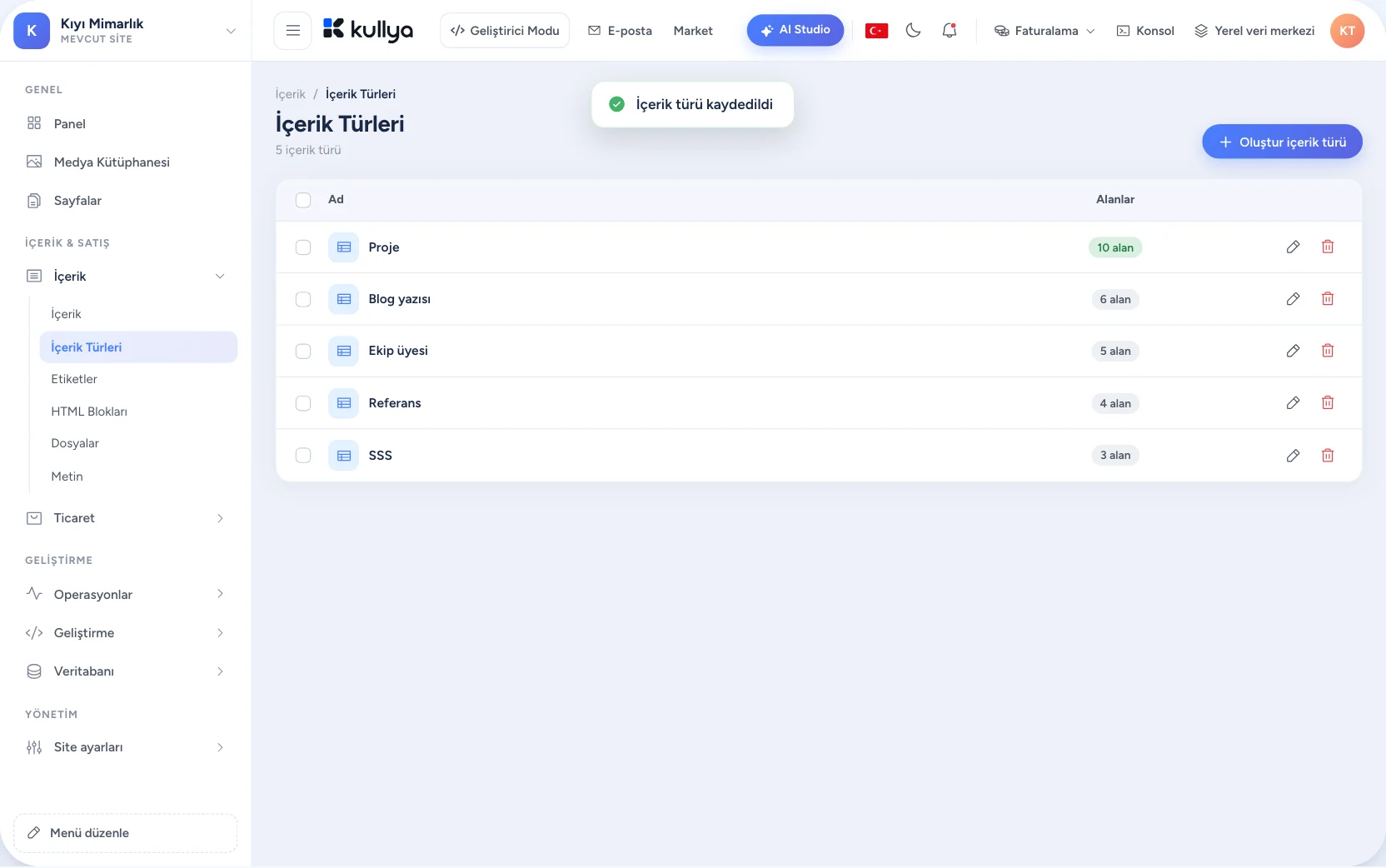Open the Kıyı Mimarlık site switcher
This screenshot has width=1386, height=868.
click(126, 31)
